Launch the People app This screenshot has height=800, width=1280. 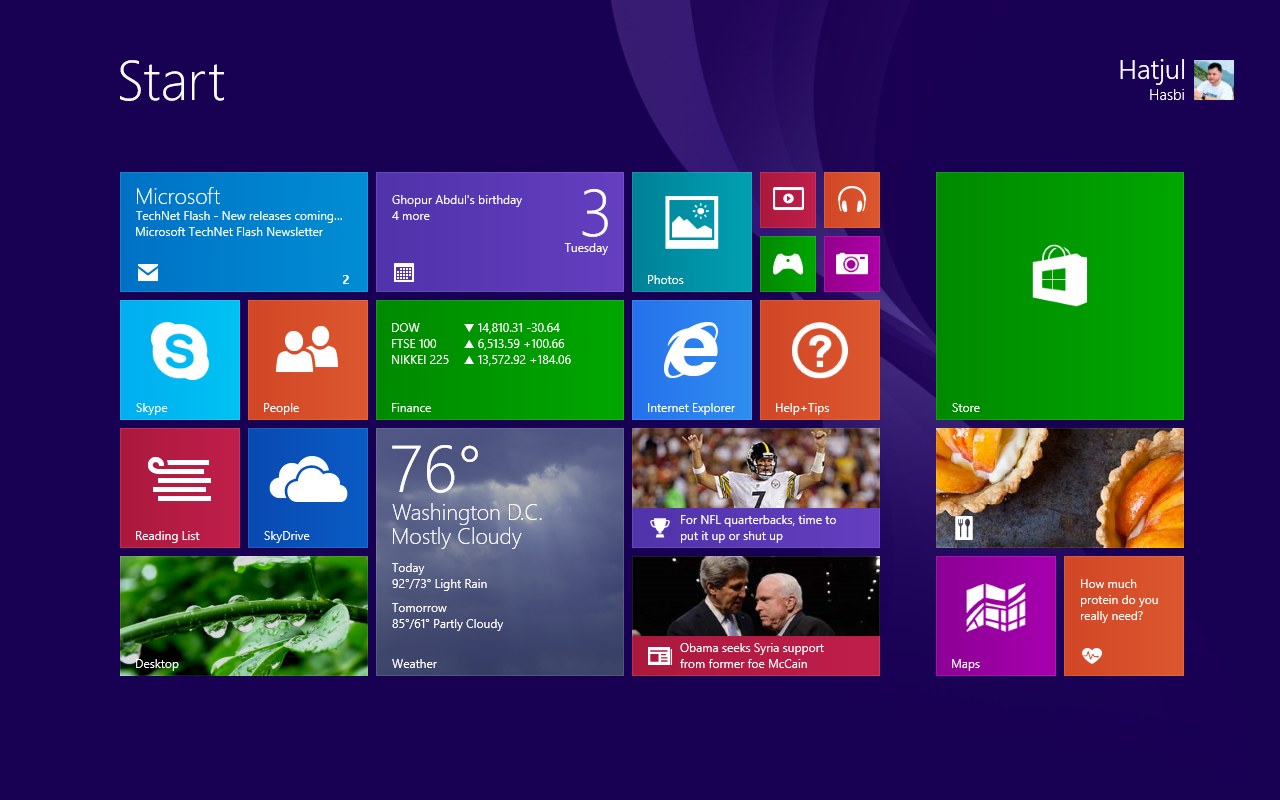pyautogui.click(x=307, y=360)
